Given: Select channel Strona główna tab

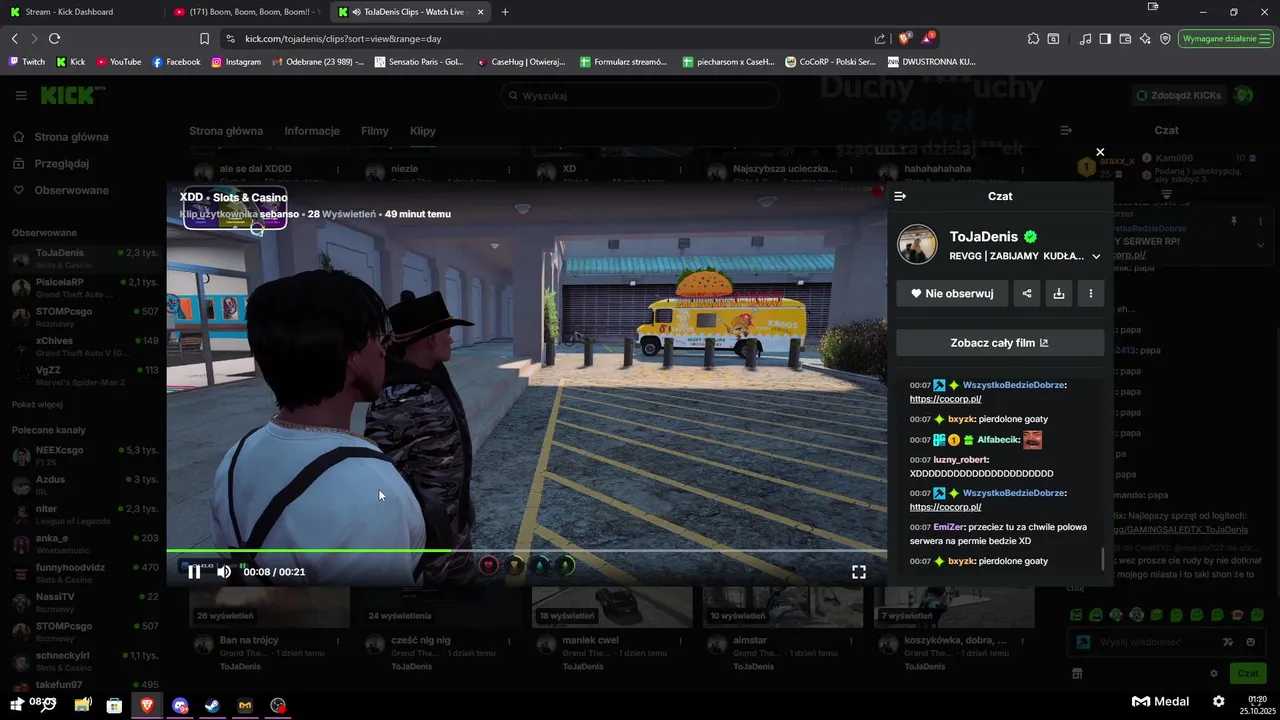Looking at the screenshot, I should [226, 131].
